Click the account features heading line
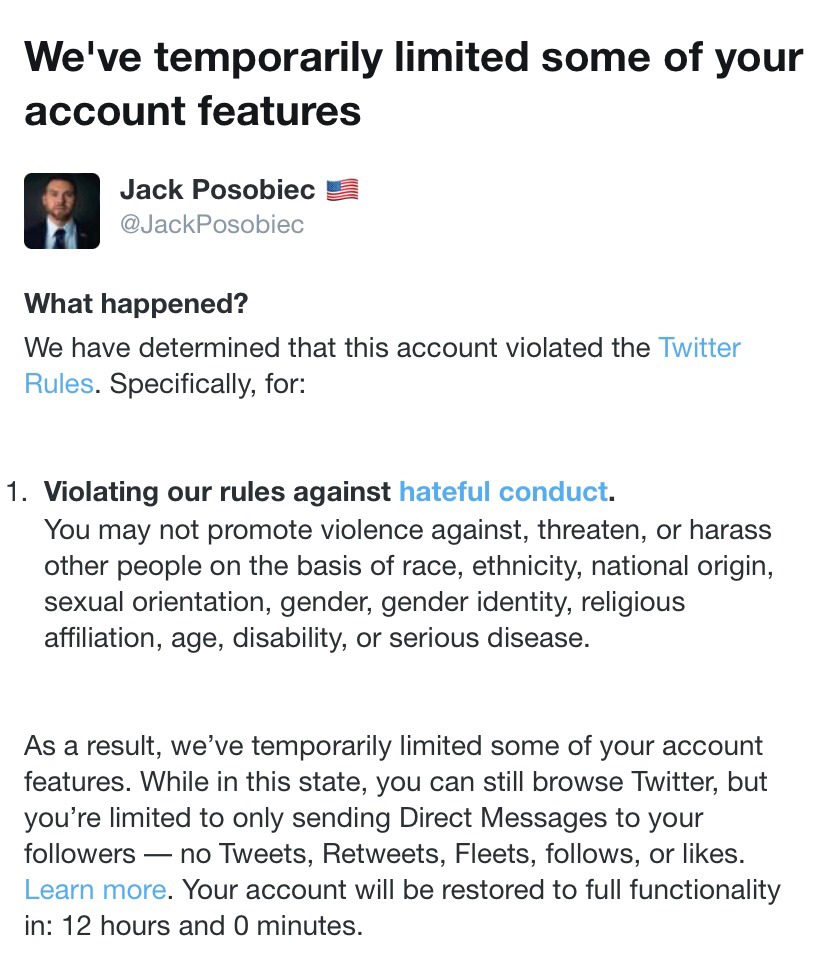 [x=193, y=111]
